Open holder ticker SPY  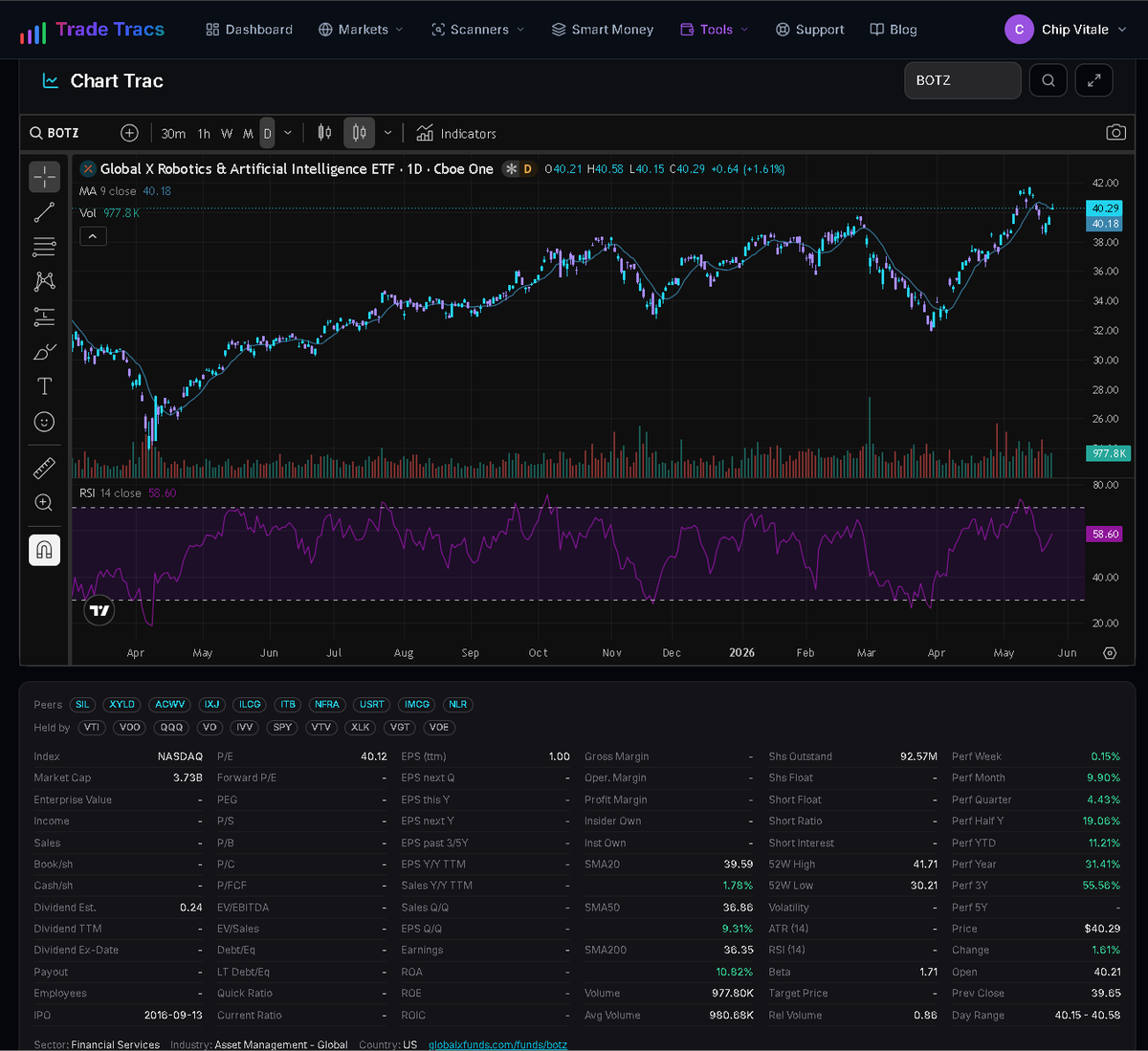tap(283, 728)
